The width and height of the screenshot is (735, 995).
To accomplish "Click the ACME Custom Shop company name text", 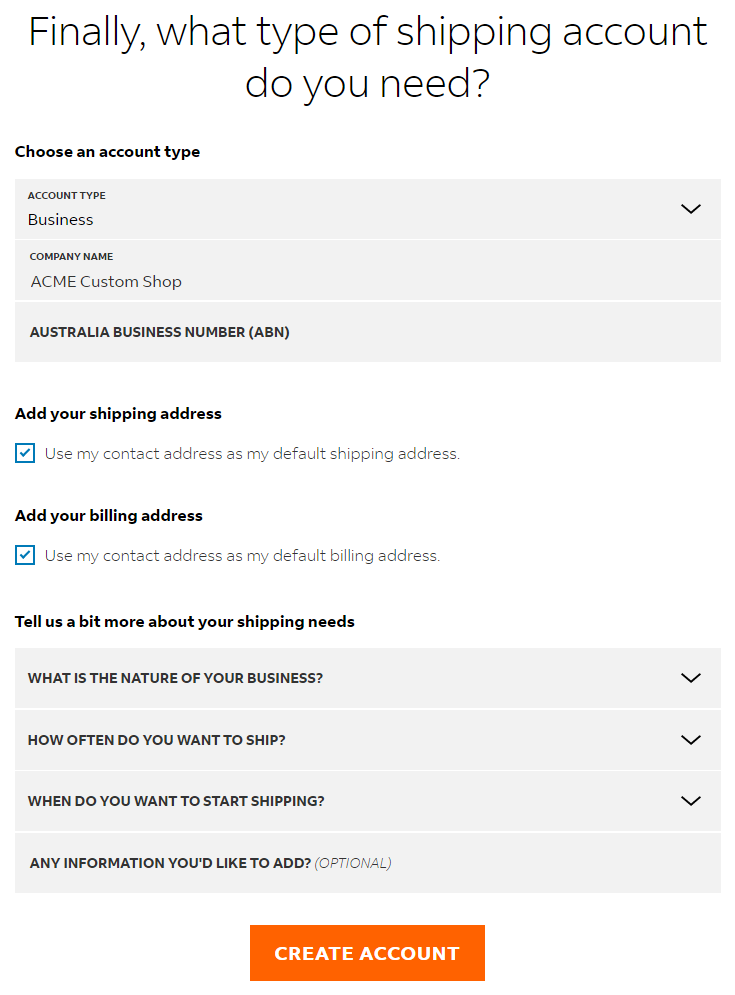I will pos(106,281).
